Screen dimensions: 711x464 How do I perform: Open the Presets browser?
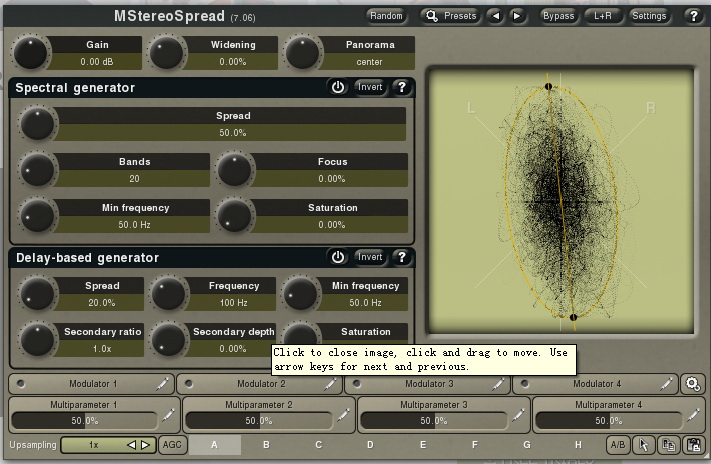pyautogui.click(x=450, y=16)
